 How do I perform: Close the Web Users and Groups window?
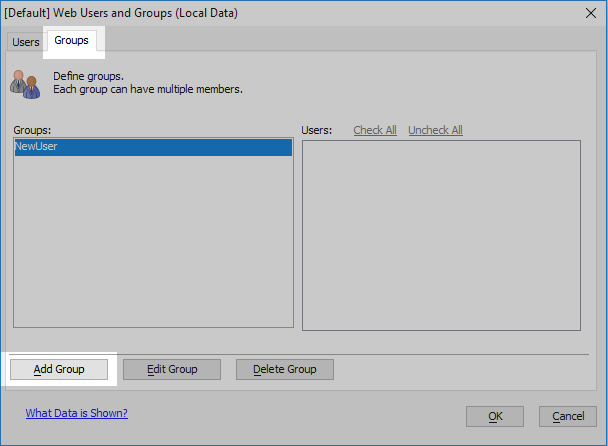point(591,13)
